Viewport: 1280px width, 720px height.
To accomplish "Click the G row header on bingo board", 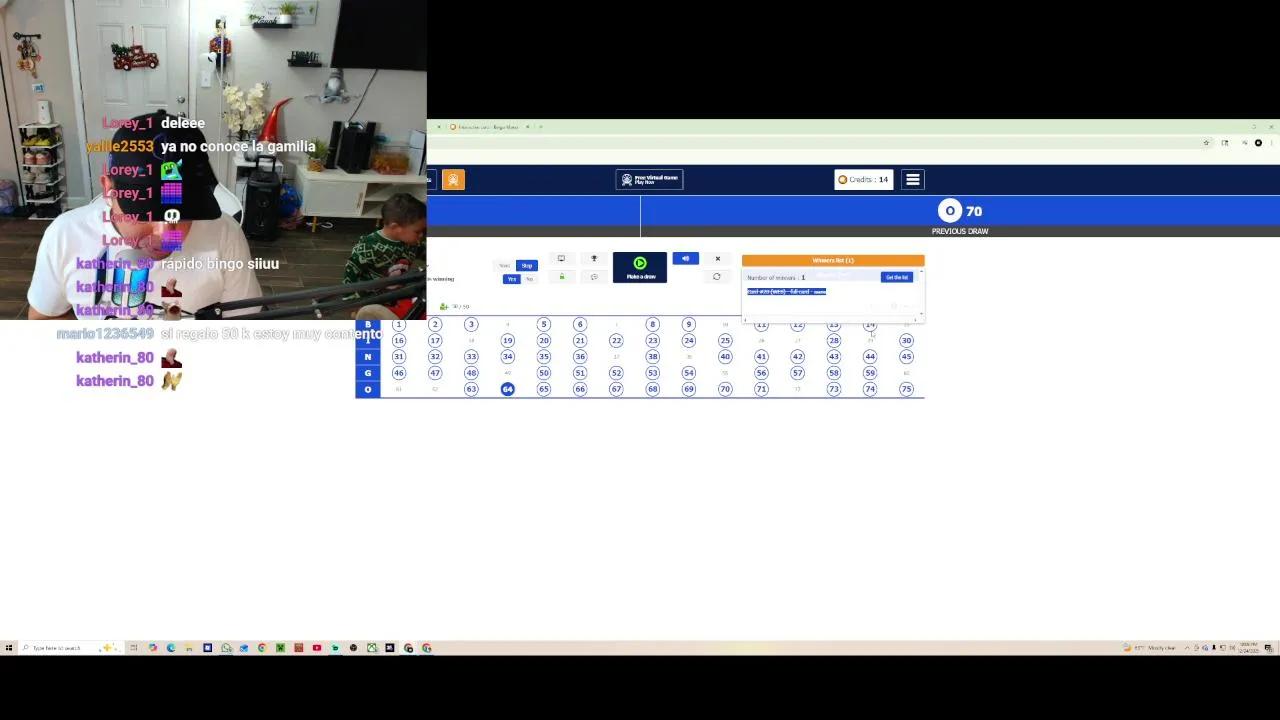I will pyautogui.click(x=368, y=373).
